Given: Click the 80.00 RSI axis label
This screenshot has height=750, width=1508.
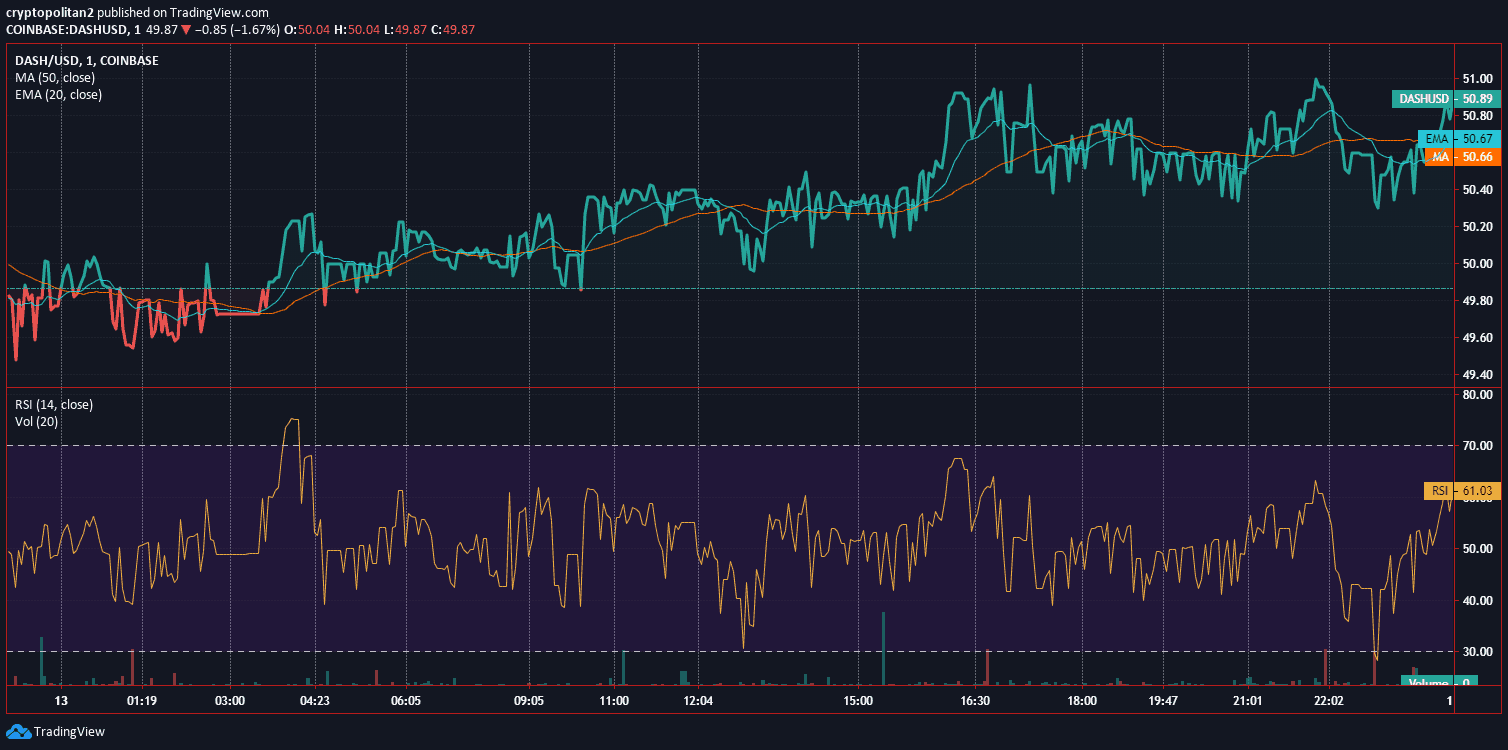Looking at the screenshot, I should coord(1478,395).
